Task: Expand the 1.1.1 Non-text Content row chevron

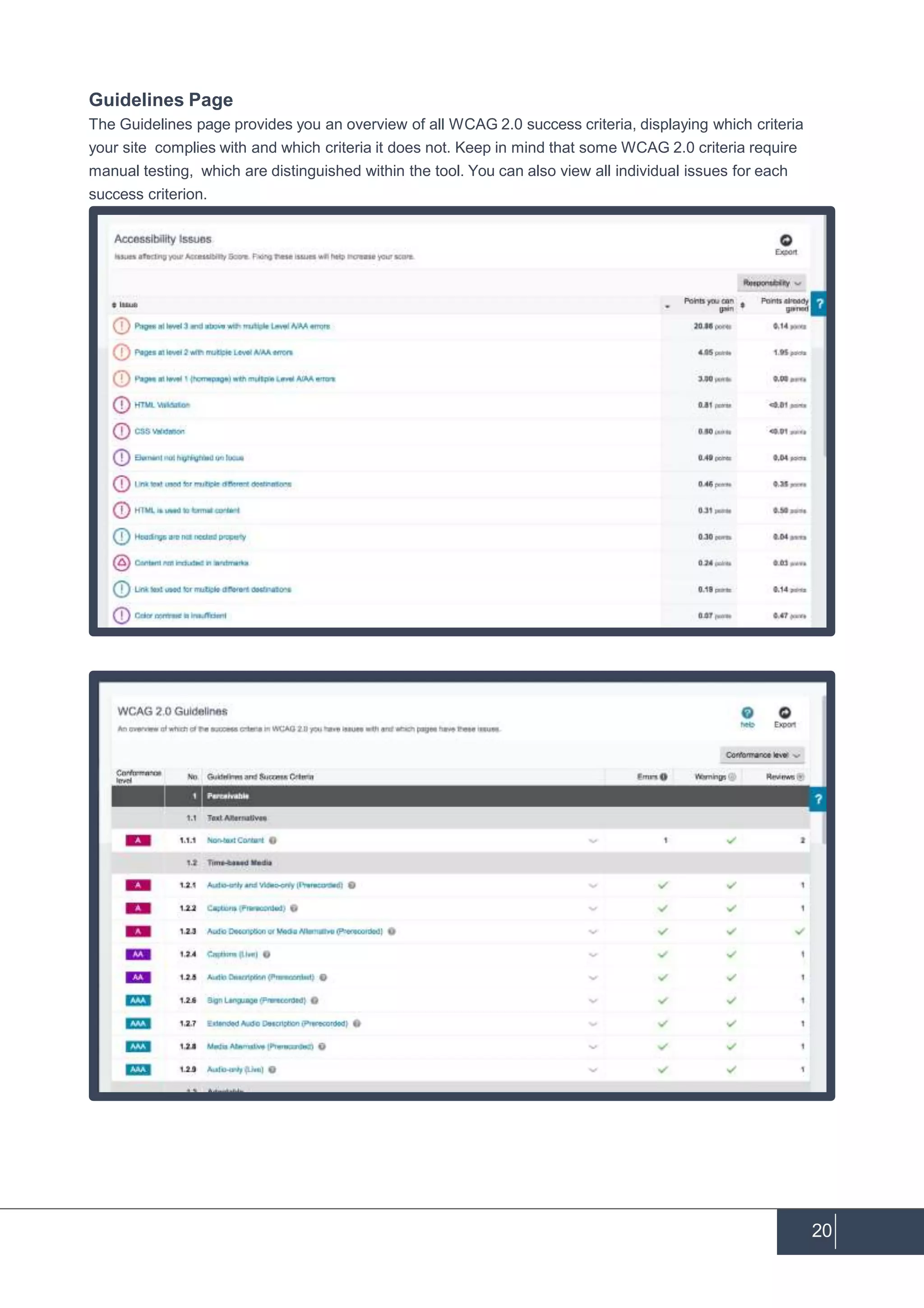Action: pos(593,840)
